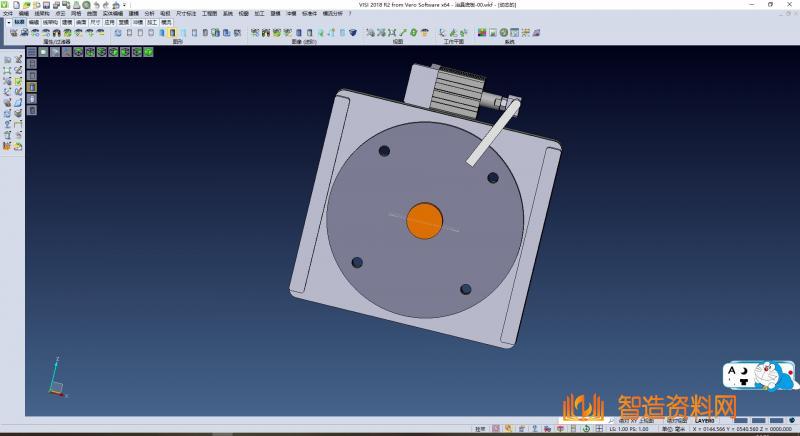The width and height of the screenshot is (800, 436).
Task: Click the top icon in the left vertical toolbar
Action: point(7,59)
